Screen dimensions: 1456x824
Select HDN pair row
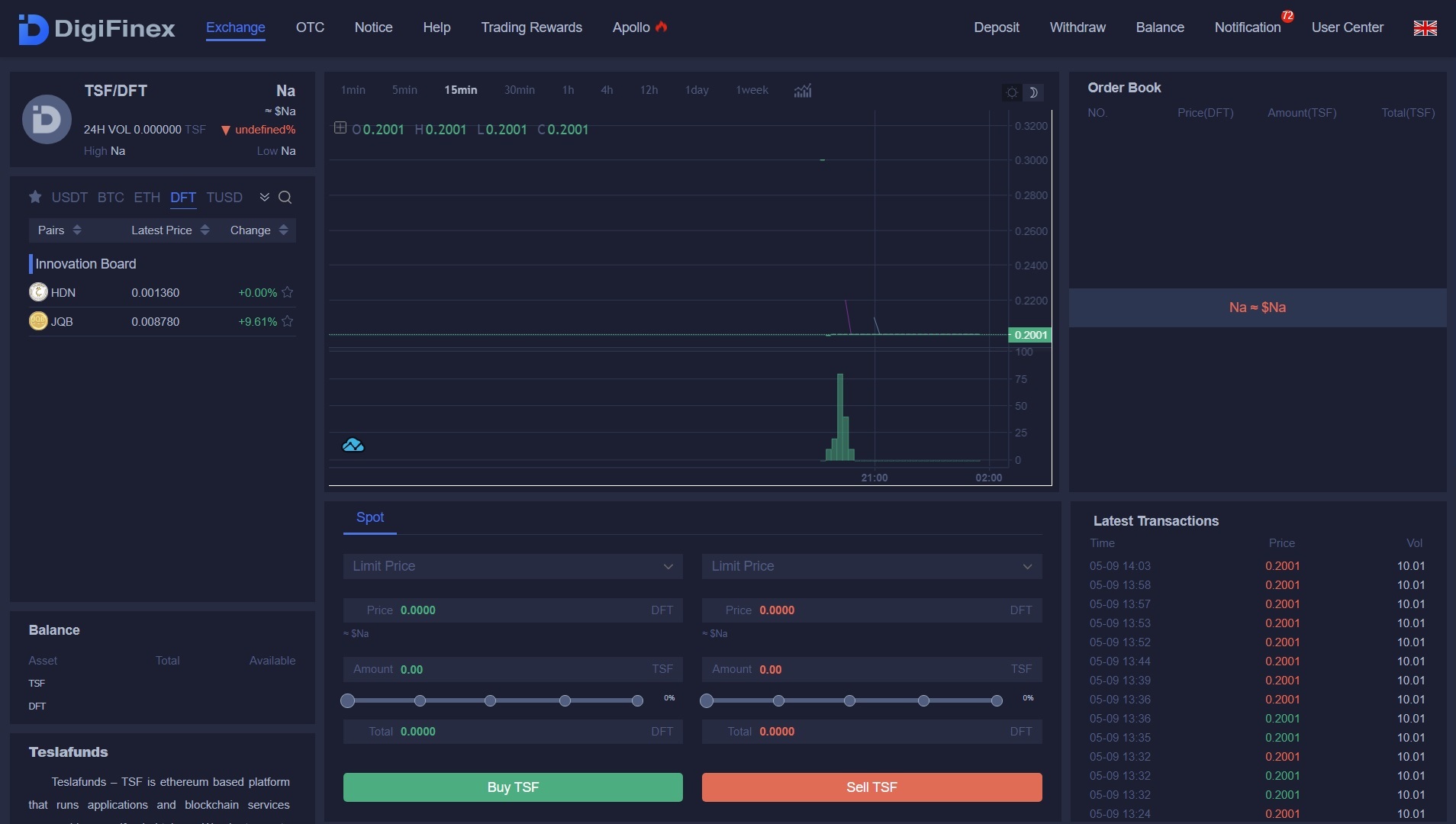pyautogui.click(x=162, y=293)
